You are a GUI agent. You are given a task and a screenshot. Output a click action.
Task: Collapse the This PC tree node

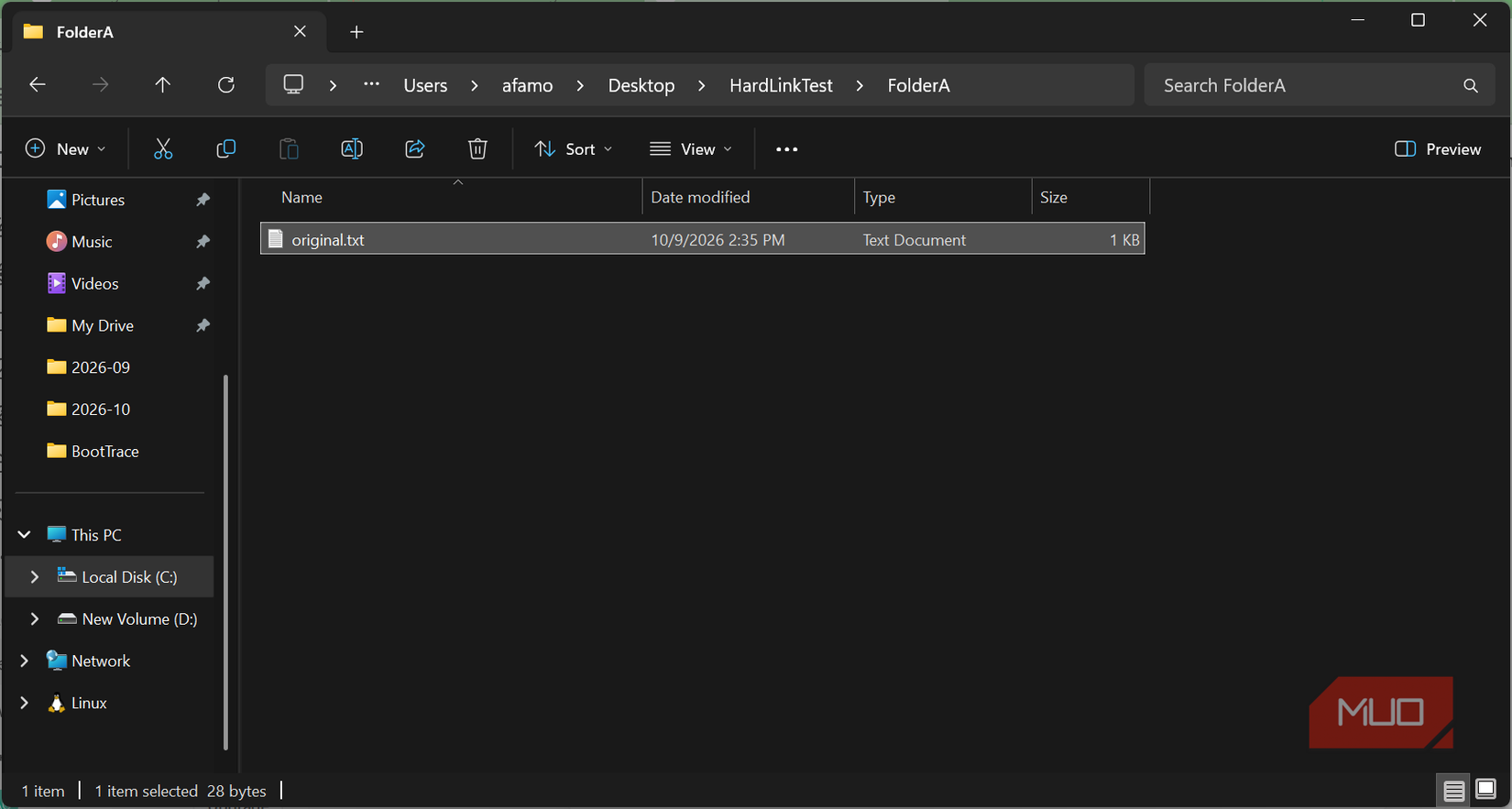pos(25,535)
